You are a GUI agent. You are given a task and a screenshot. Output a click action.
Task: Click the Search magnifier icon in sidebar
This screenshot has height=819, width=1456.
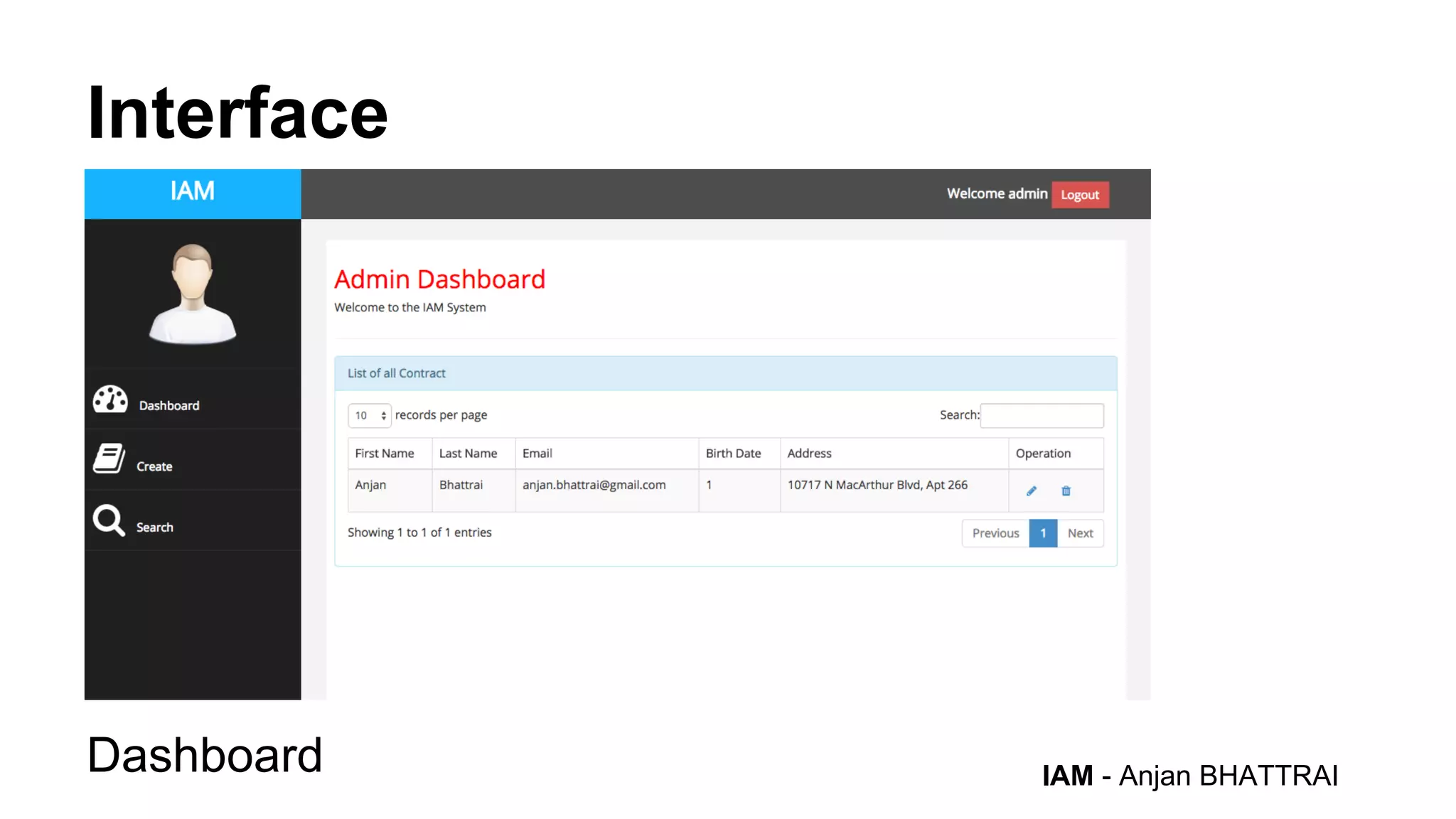tap(109, 520)
